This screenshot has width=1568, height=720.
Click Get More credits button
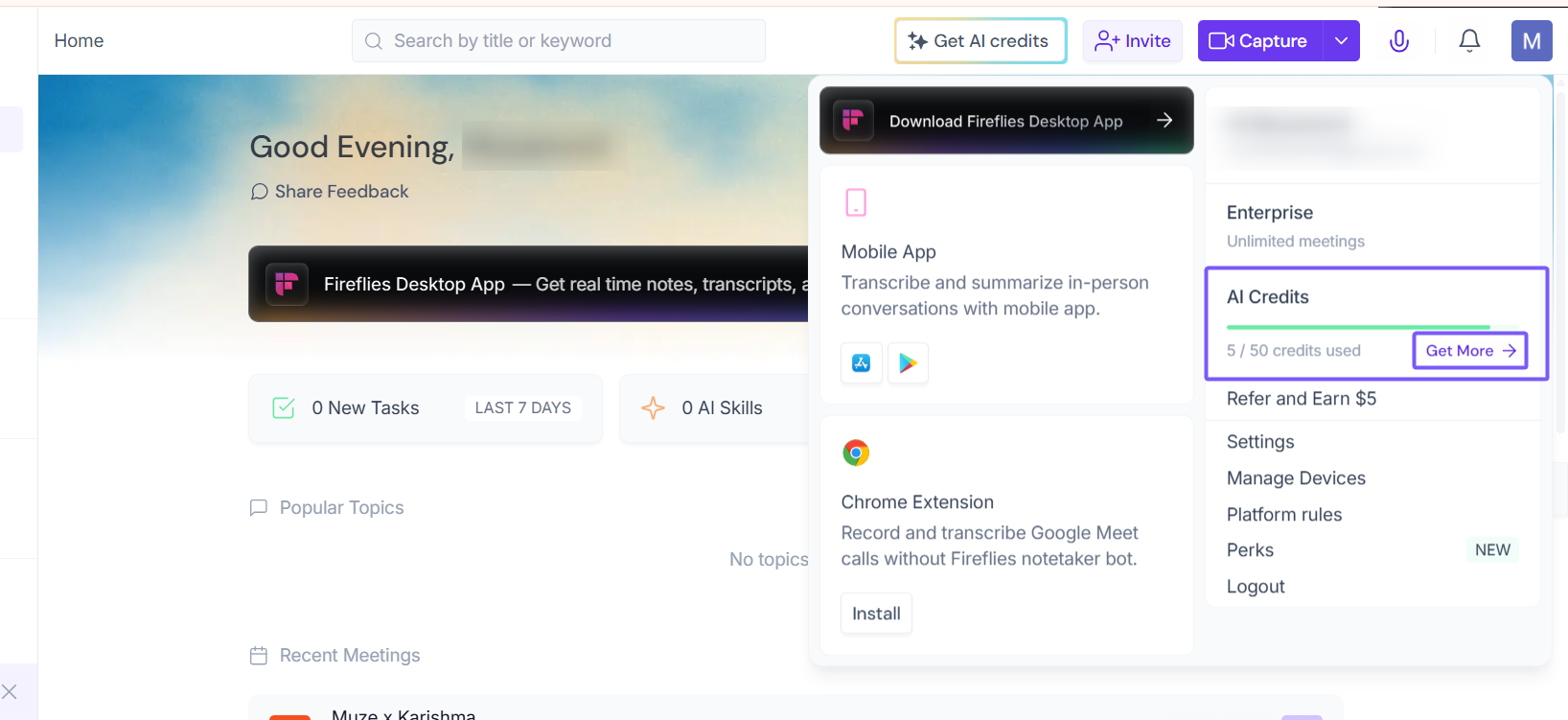[x=1470, y=351]
